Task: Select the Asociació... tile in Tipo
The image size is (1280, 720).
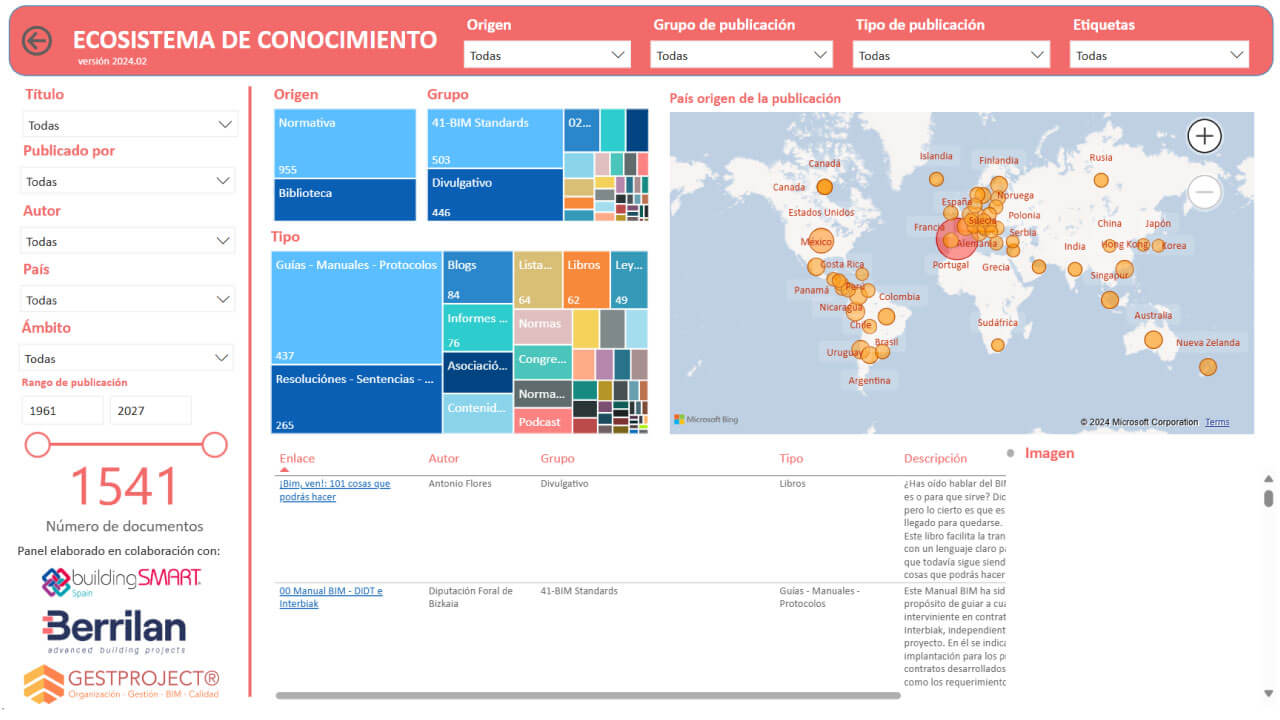Action: pyautogui.click(x=478, y=372)
